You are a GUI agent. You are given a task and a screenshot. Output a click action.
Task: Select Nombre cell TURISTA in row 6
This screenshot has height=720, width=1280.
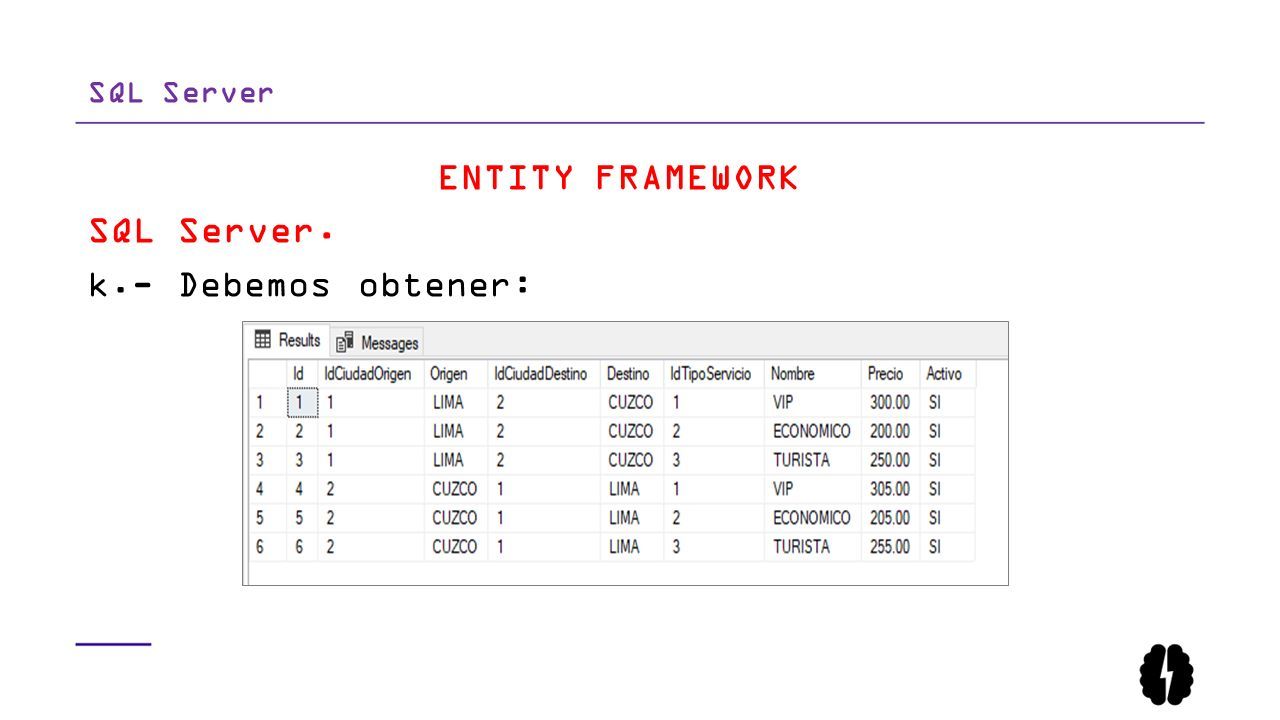click(x=811, y=547)
